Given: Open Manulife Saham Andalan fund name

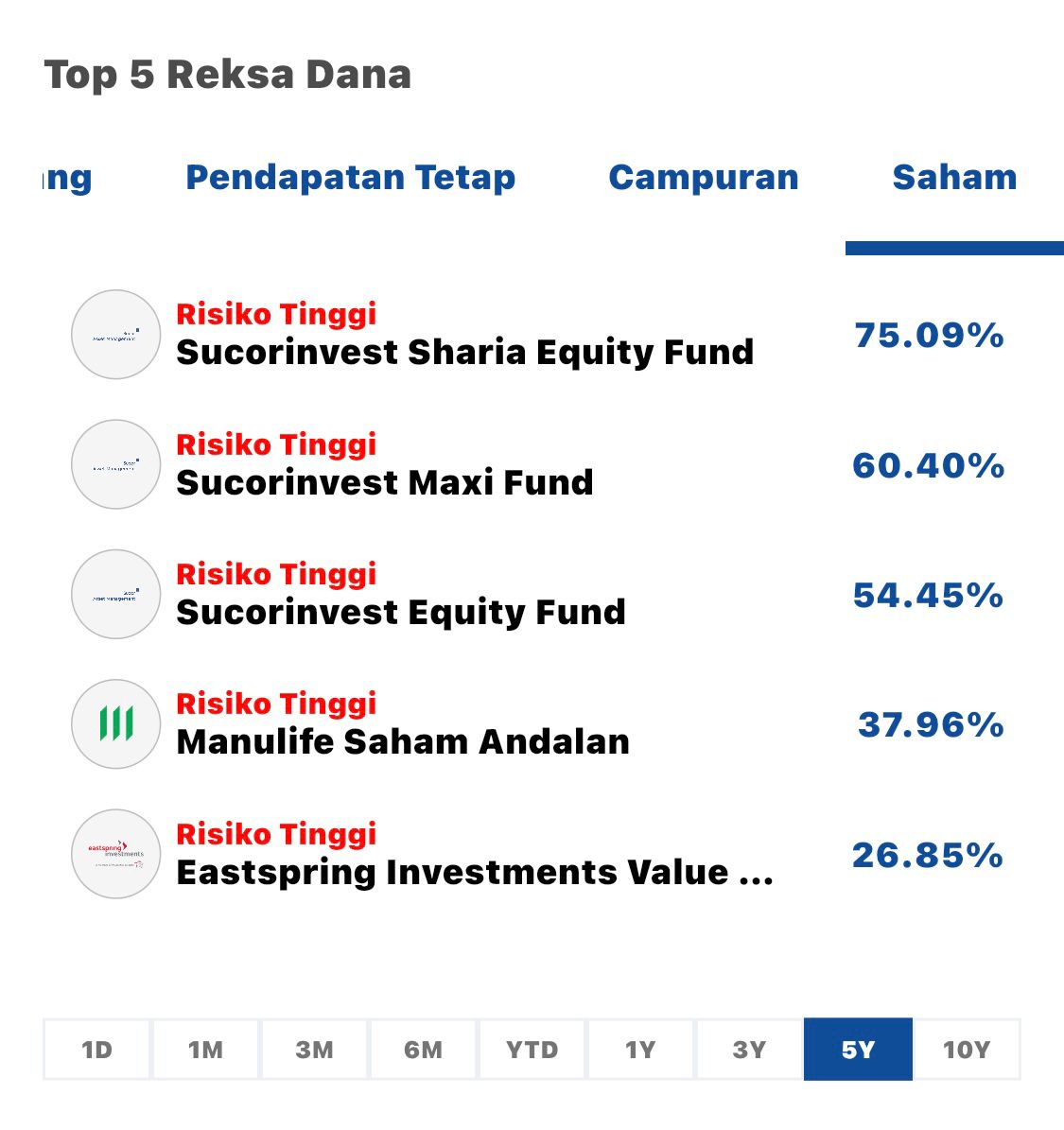Looking at the screenshot, I should point(403,742).
